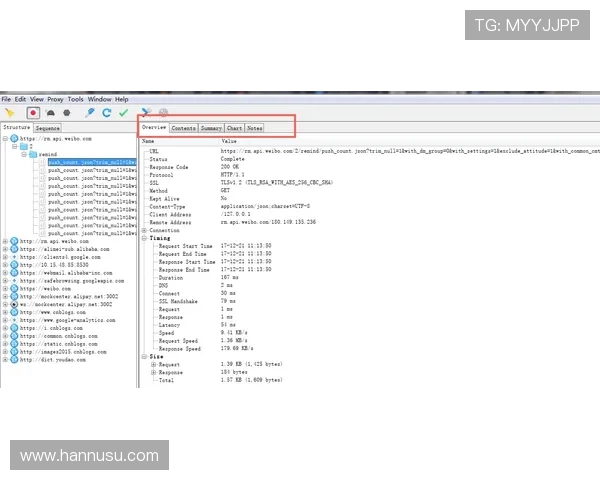The width and height of the screenshot is (600, 480).
Task: Switch to the Contents tab
Action: (x=183, y=128)
